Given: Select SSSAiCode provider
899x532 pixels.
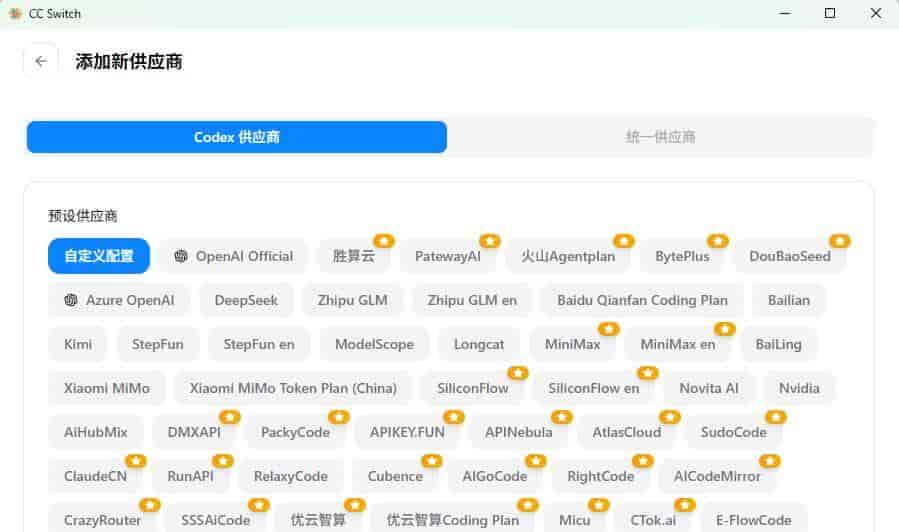Looking at the screenshot, I should (x=216, y=519).
